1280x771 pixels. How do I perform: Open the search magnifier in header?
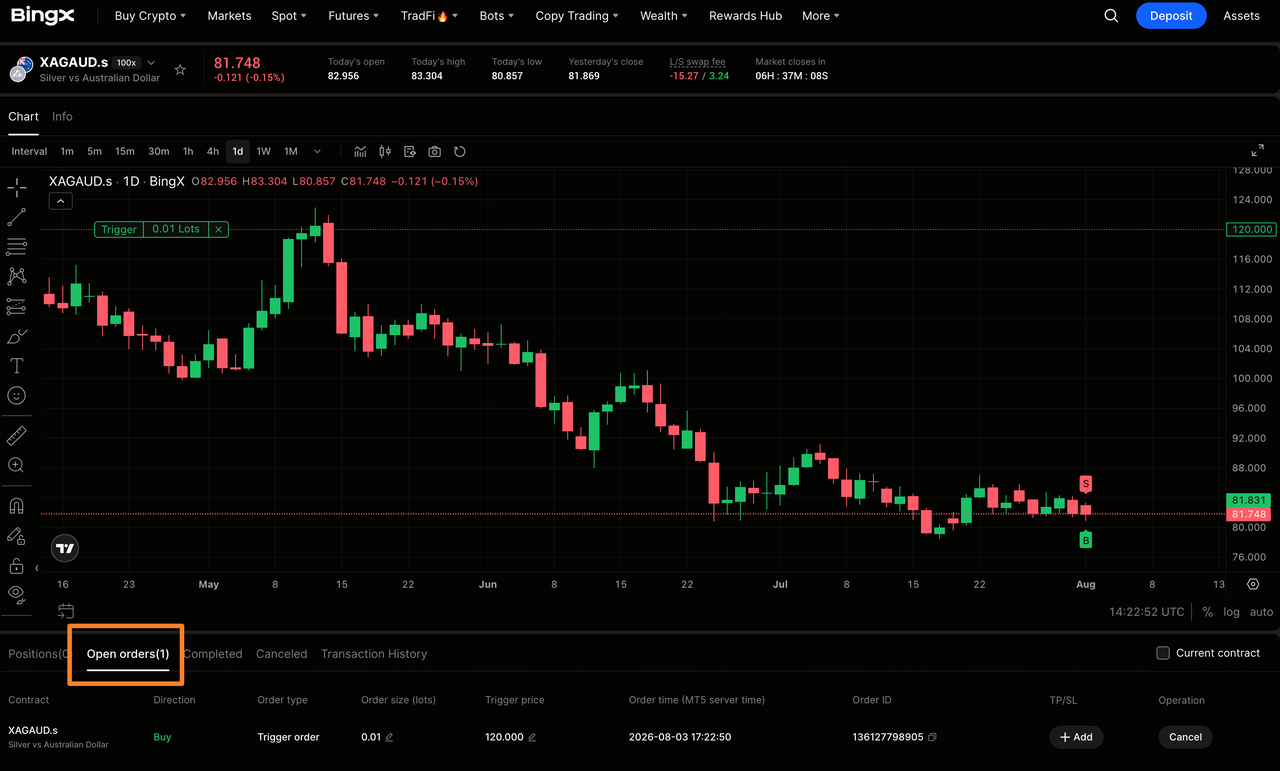[x=1111, y=16]
